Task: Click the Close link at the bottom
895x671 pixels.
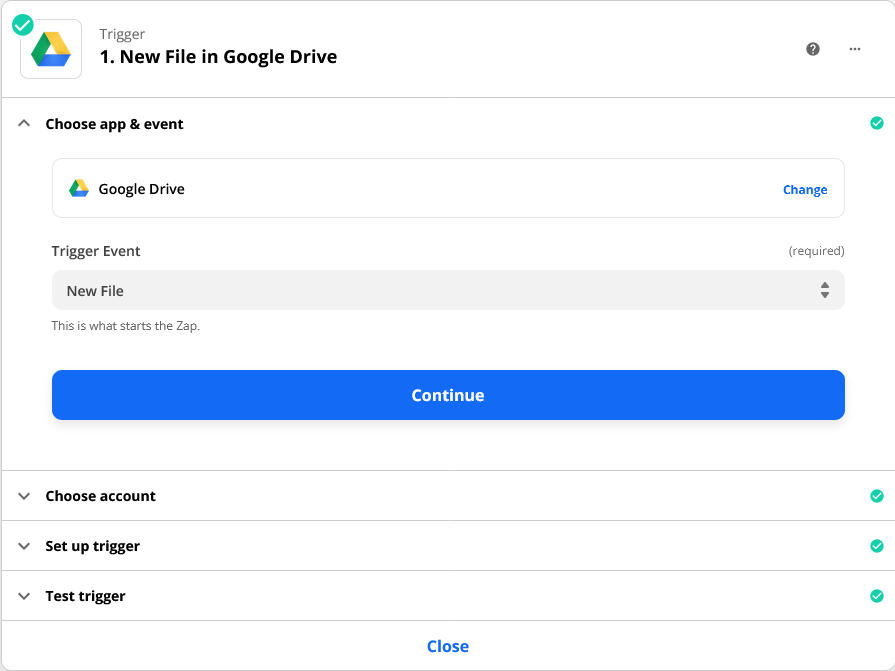Action: tap(448, 646)
